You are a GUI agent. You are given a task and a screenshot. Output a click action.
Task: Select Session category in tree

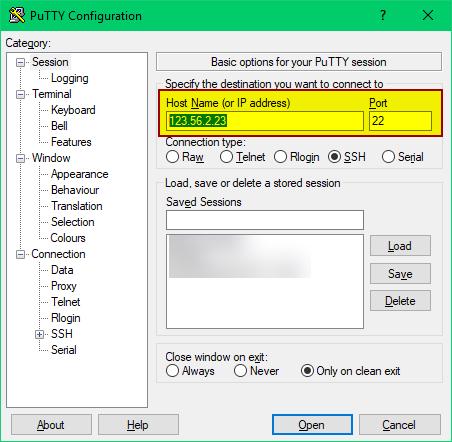[50, 62]
